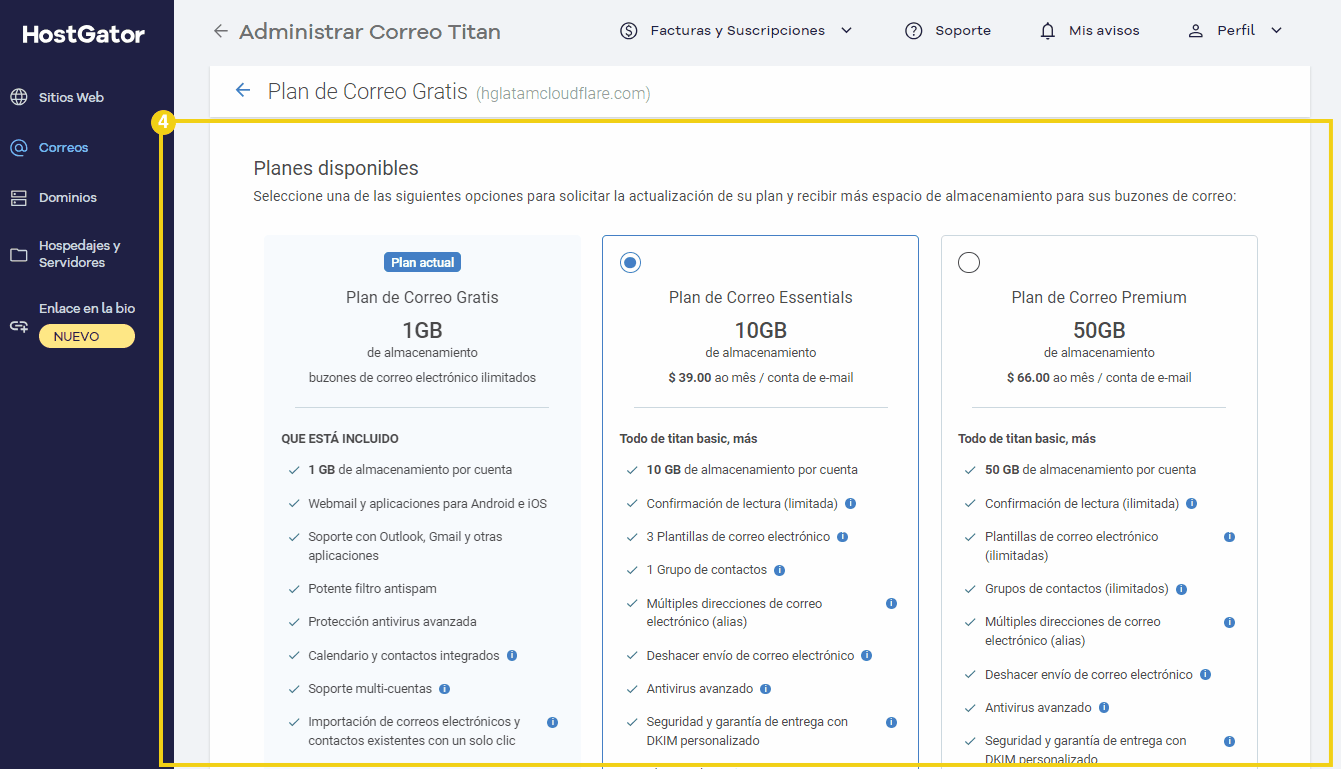Click info icon next to Calendario y contactos integrados

pos(512,655)
